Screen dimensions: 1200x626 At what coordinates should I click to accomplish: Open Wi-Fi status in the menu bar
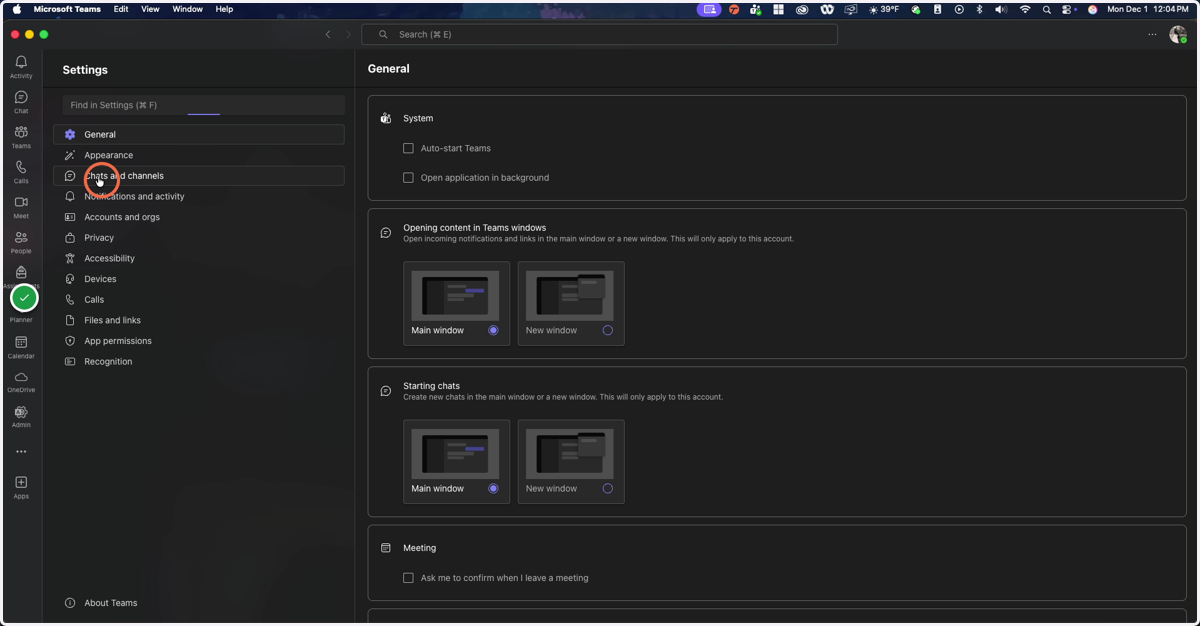tap(1025, 9)
